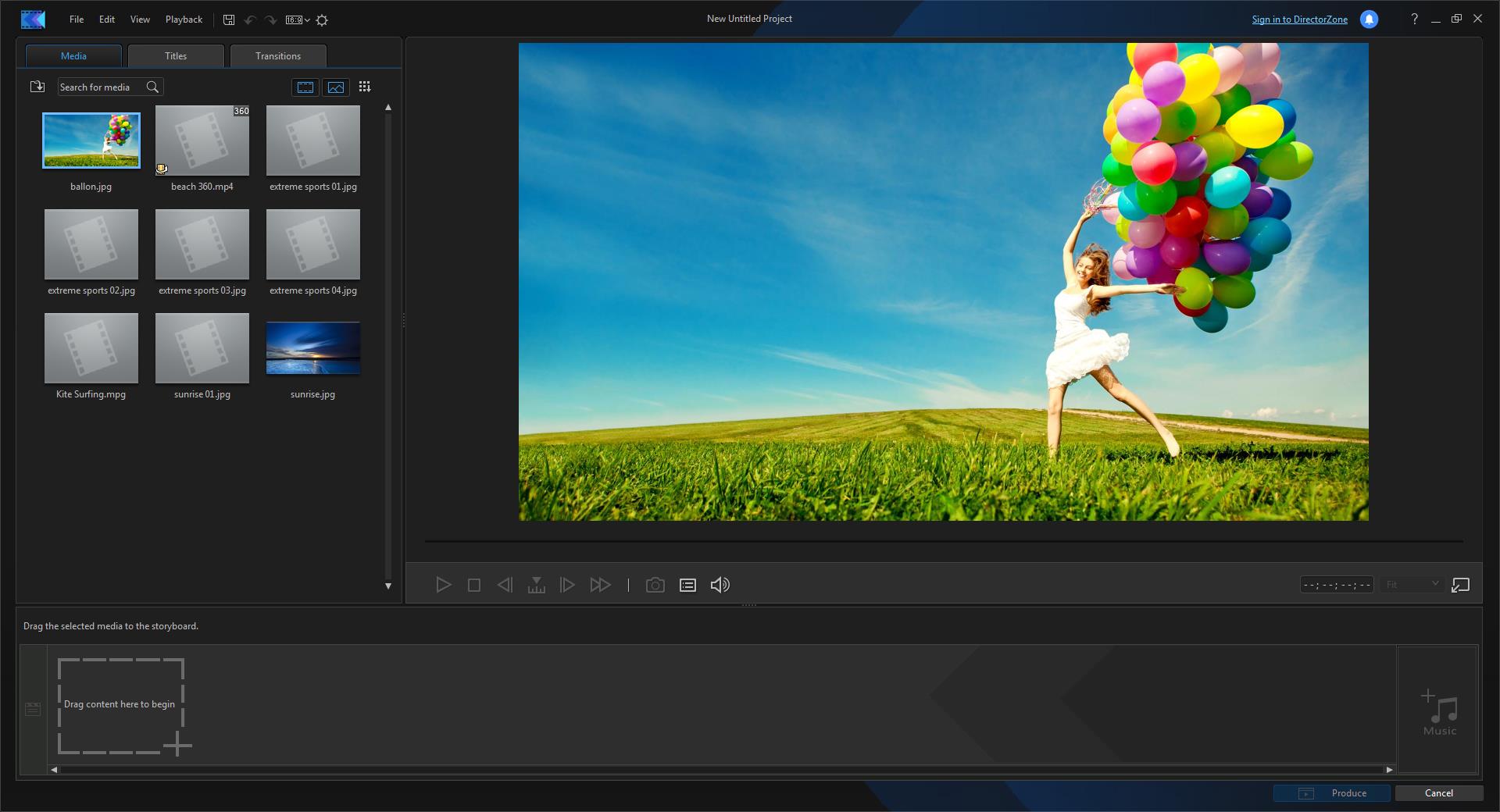The height and width of the screenshot is (812, 1500).
Task: Take a snapshot with the camera icon
Action: (x=655, y=585)
